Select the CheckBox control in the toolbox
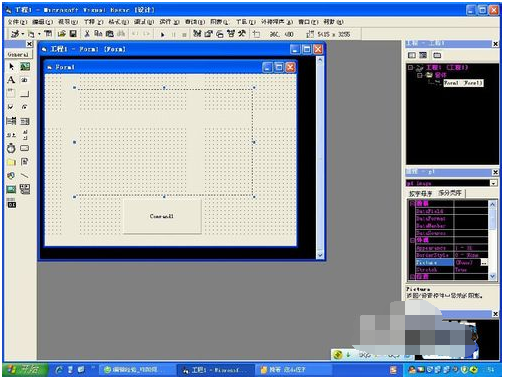 (11, 107)
